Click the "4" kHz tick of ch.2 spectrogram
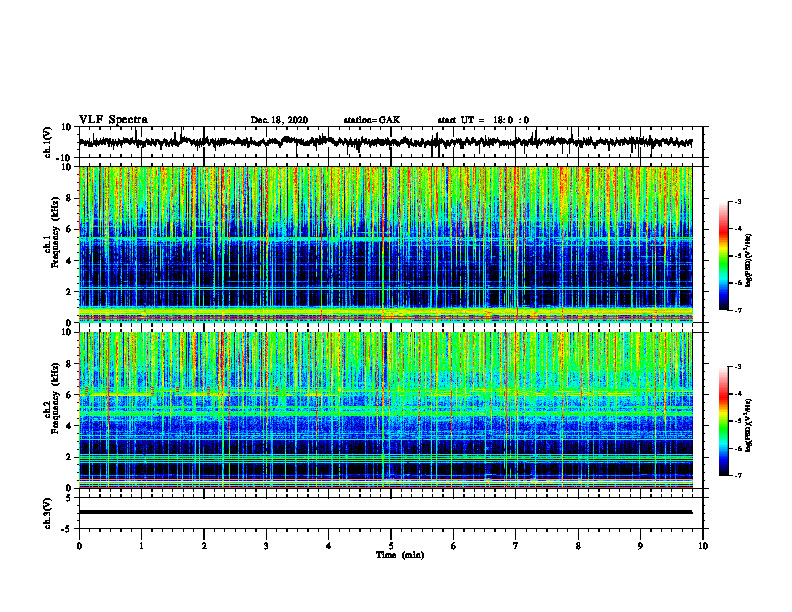The image size is (792, 612). (x=69, y=426)
